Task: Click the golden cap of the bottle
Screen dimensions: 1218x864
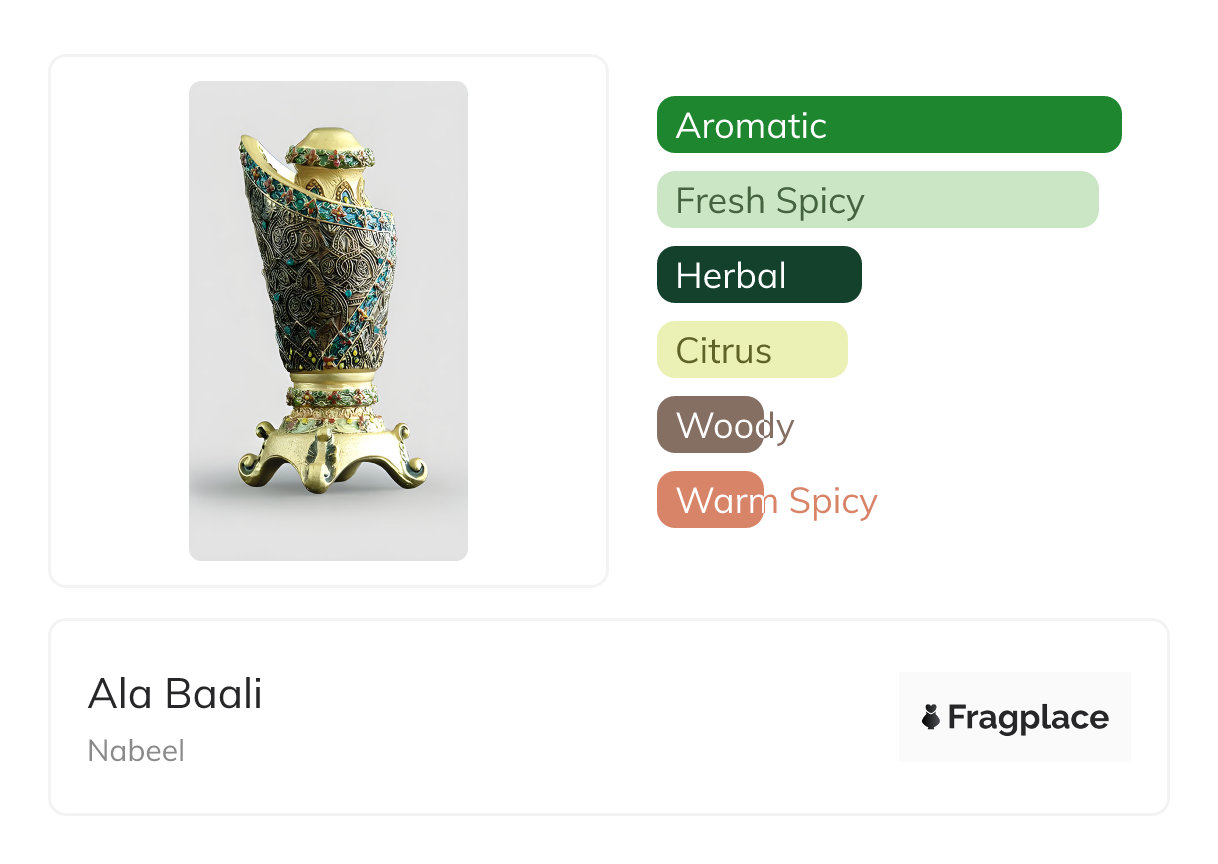Action: coord(330,143)
